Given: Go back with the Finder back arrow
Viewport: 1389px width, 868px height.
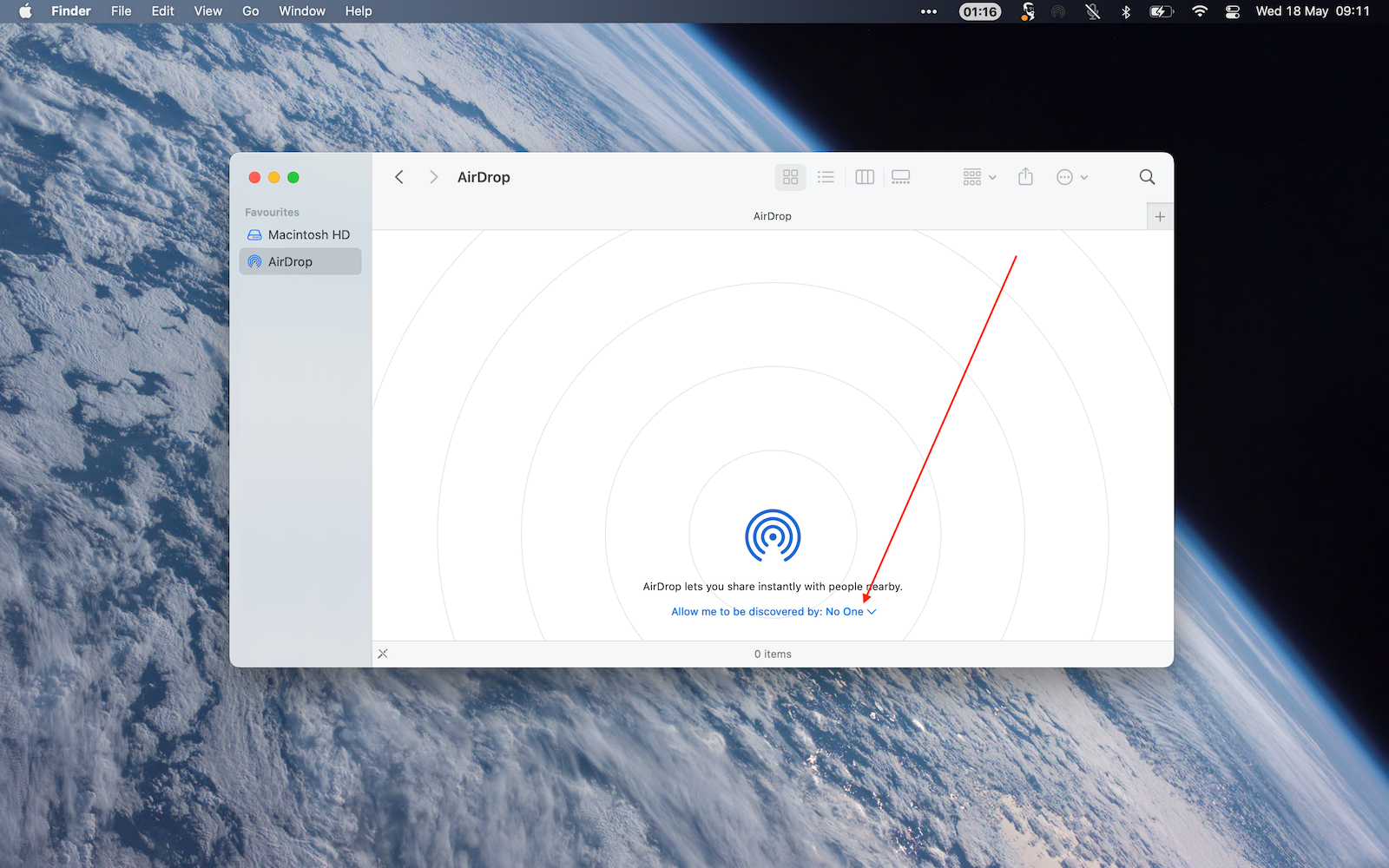Looking at the screenshot, I should point(399,177).
